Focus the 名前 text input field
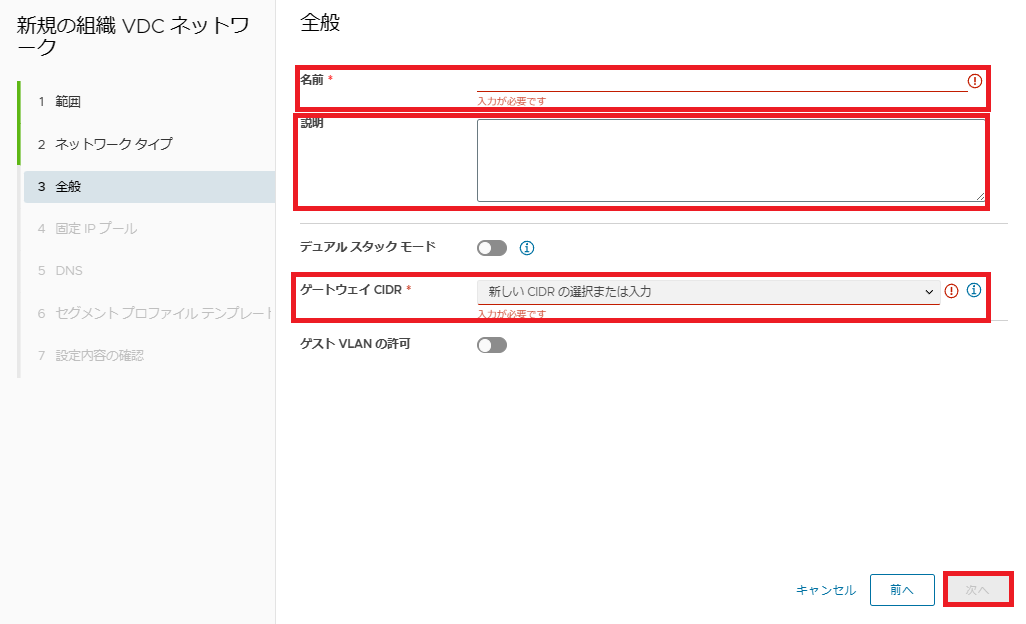Image resolution: width=1026 pixels, height=624 pixels. (x=721, y=81)
